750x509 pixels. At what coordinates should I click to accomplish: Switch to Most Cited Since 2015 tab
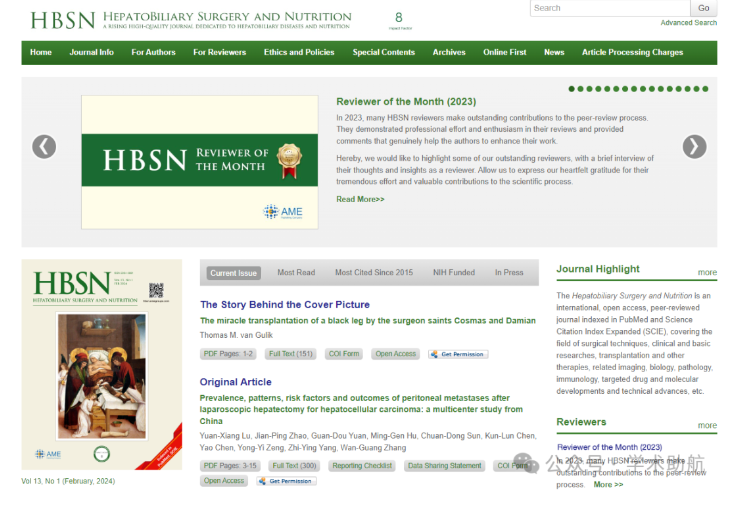click(374, 272)
